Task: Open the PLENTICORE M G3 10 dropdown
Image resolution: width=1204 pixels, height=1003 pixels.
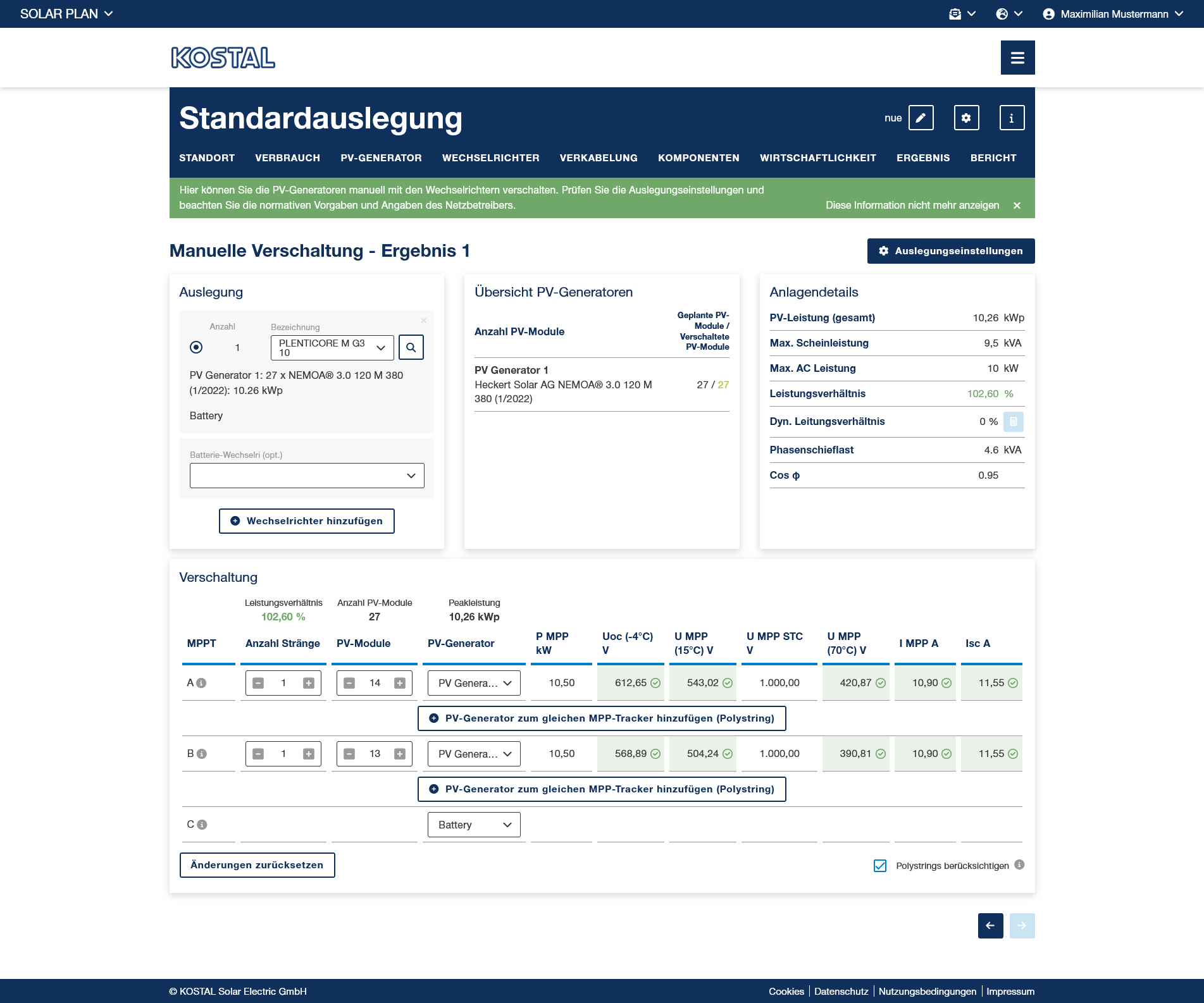Action: click(x=332, y=348)
